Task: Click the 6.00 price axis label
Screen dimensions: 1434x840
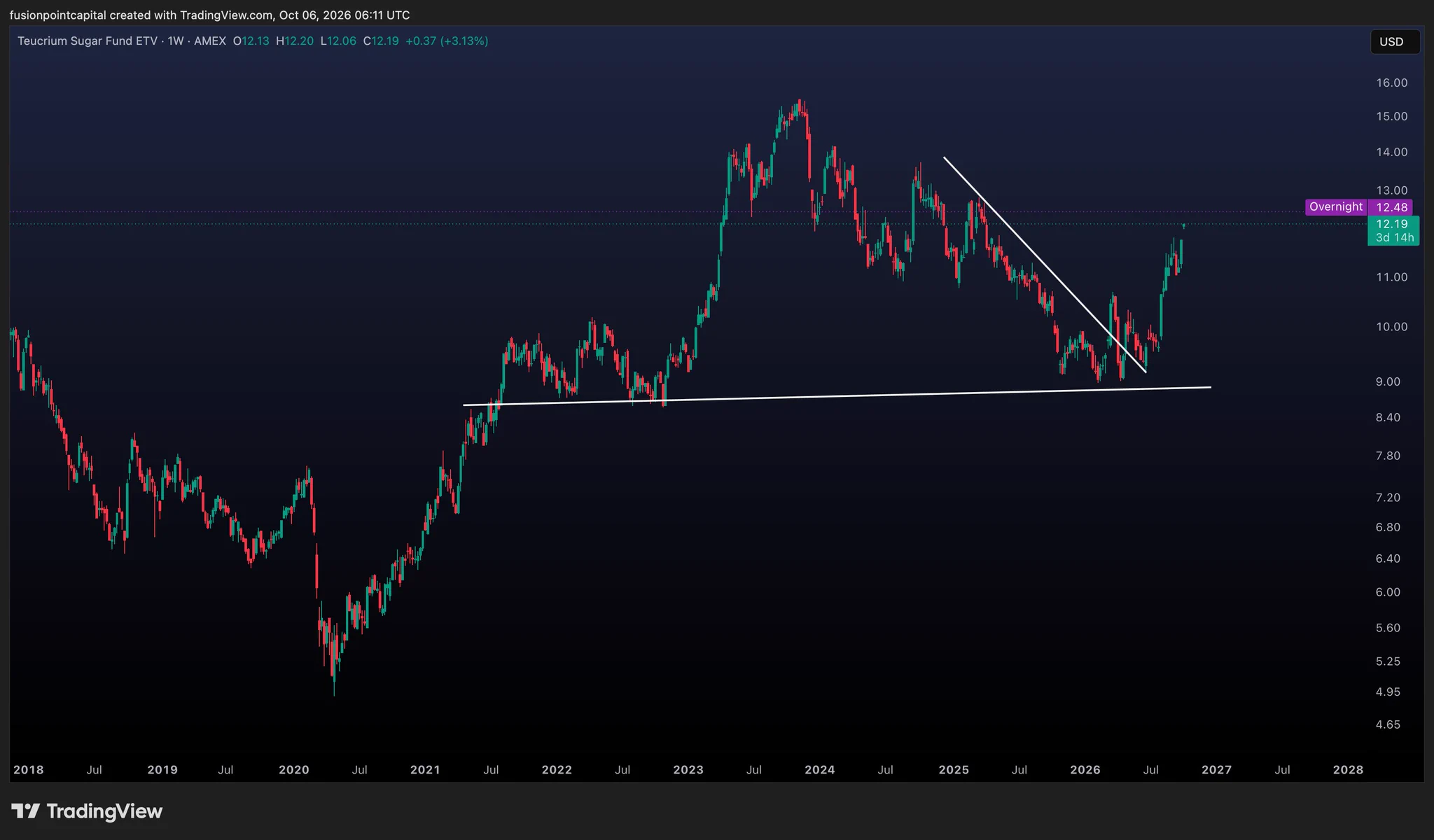Action: coord(1388,592)
